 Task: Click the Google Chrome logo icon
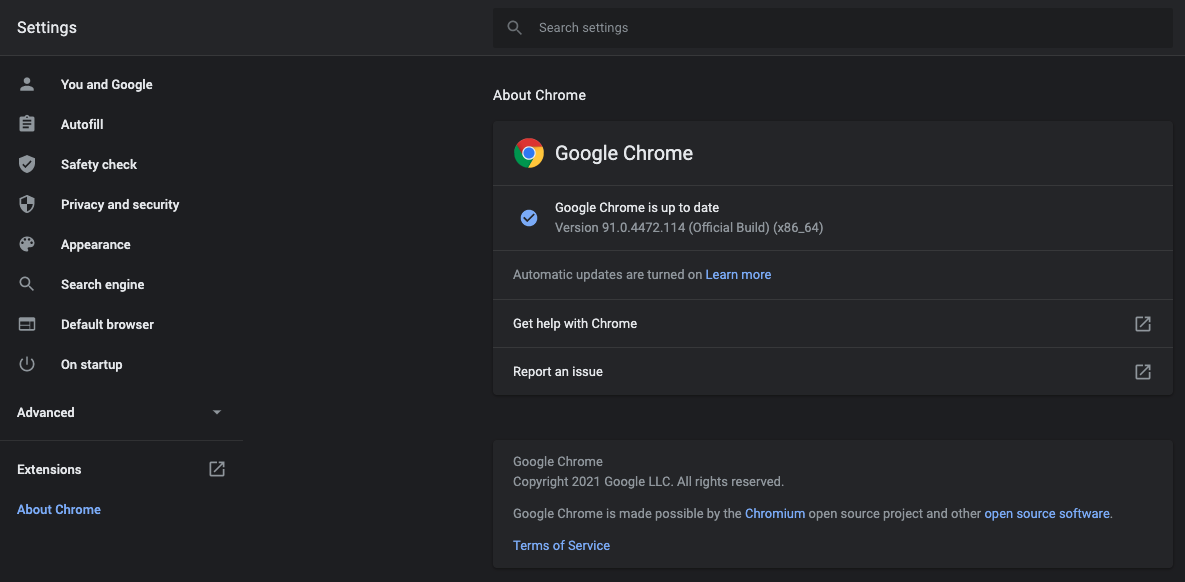point(529,153)
